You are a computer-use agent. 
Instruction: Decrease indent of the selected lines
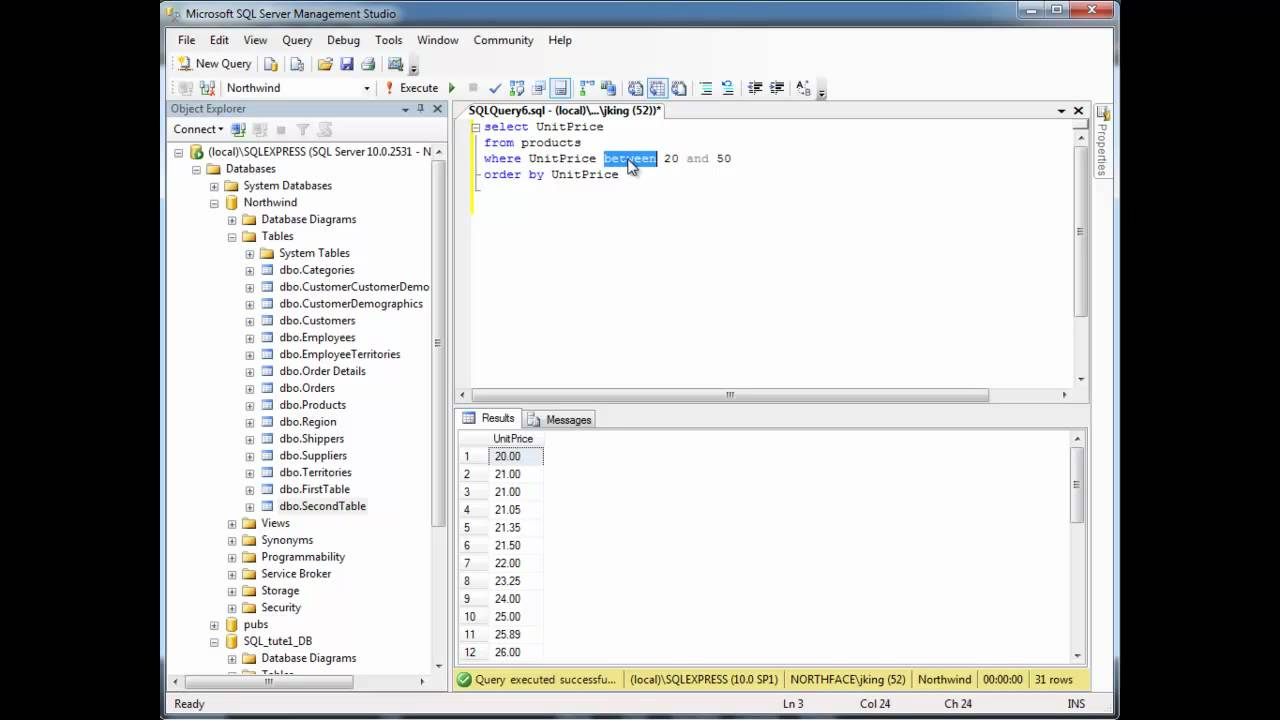(755, 88)
